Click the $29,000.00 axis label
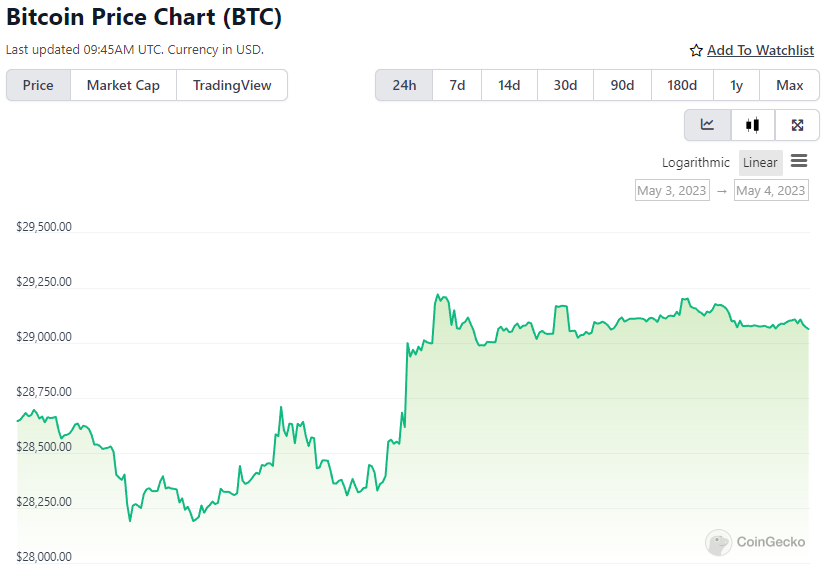The width and height of the screenshot is (824, 577). (x=44, y=337)
